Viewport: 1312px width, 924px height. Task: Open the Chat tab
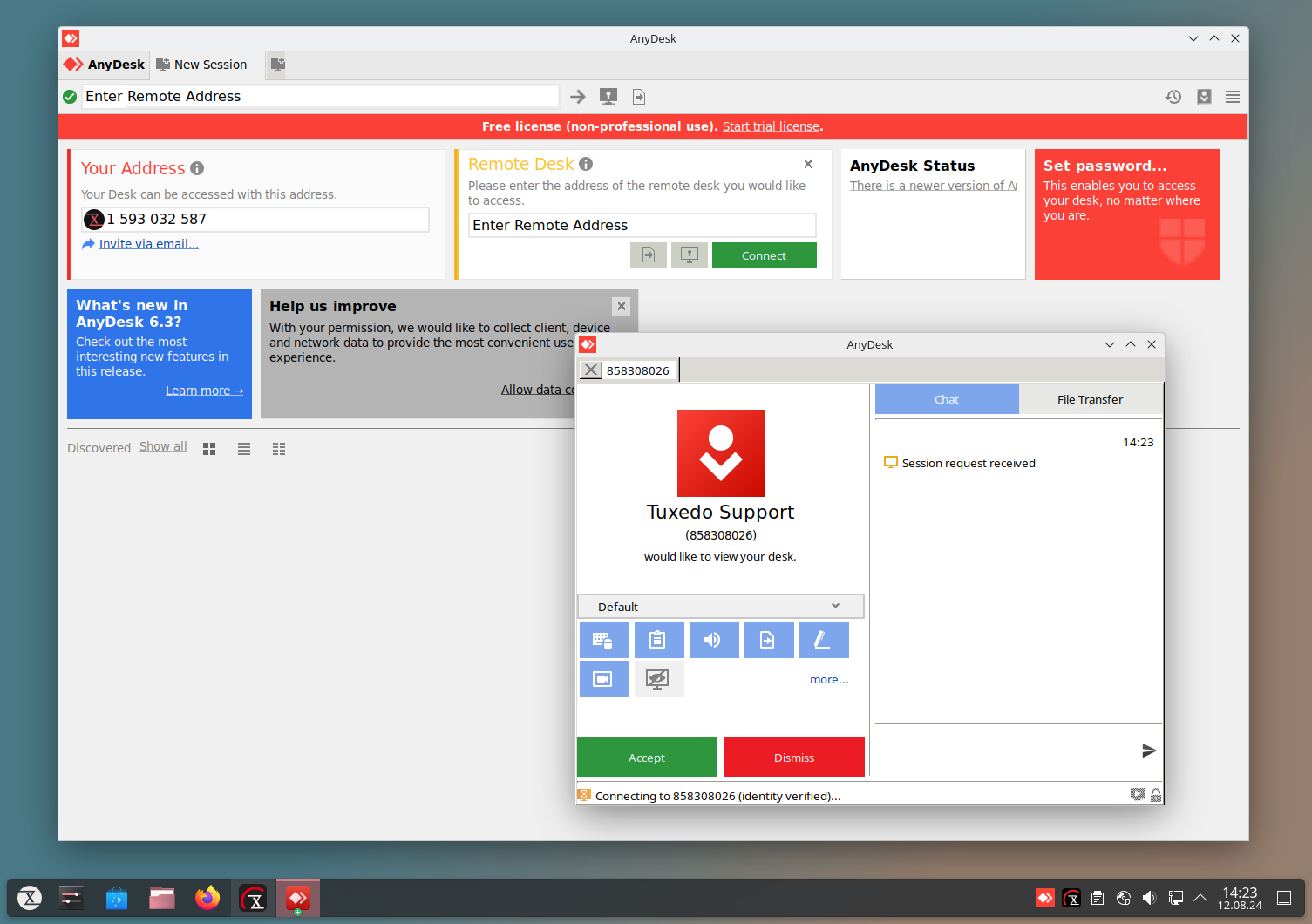pos(947,399)
